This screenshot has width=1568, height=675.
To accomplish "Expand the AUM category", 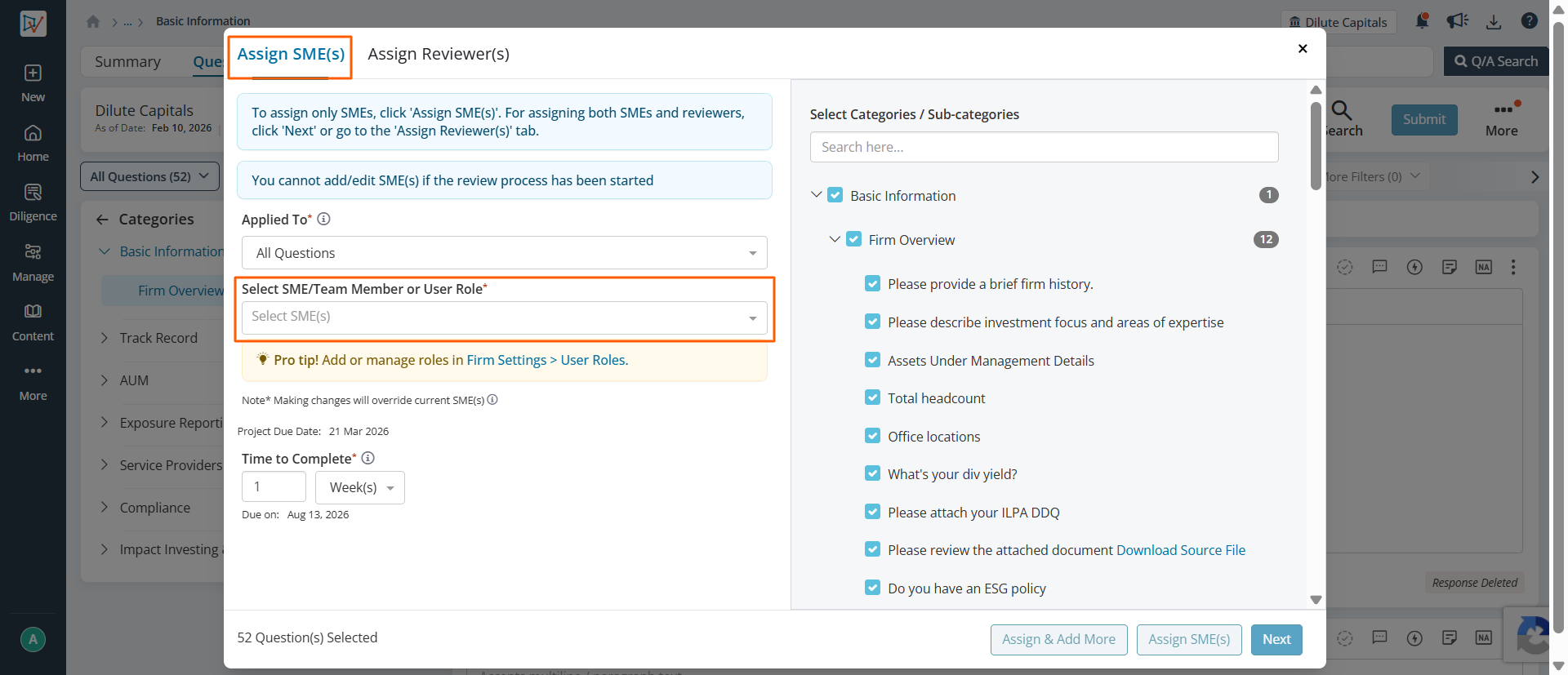I will pyautogui.click(x=104, y=380).
